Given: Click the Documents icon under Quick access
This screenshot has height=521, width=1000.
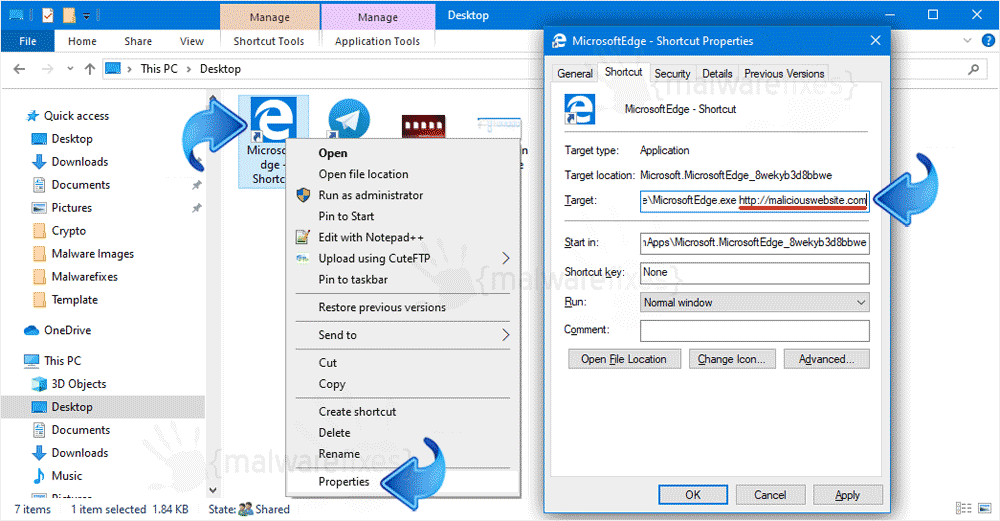Looking at the screenshot, I should tap(40, 185).
